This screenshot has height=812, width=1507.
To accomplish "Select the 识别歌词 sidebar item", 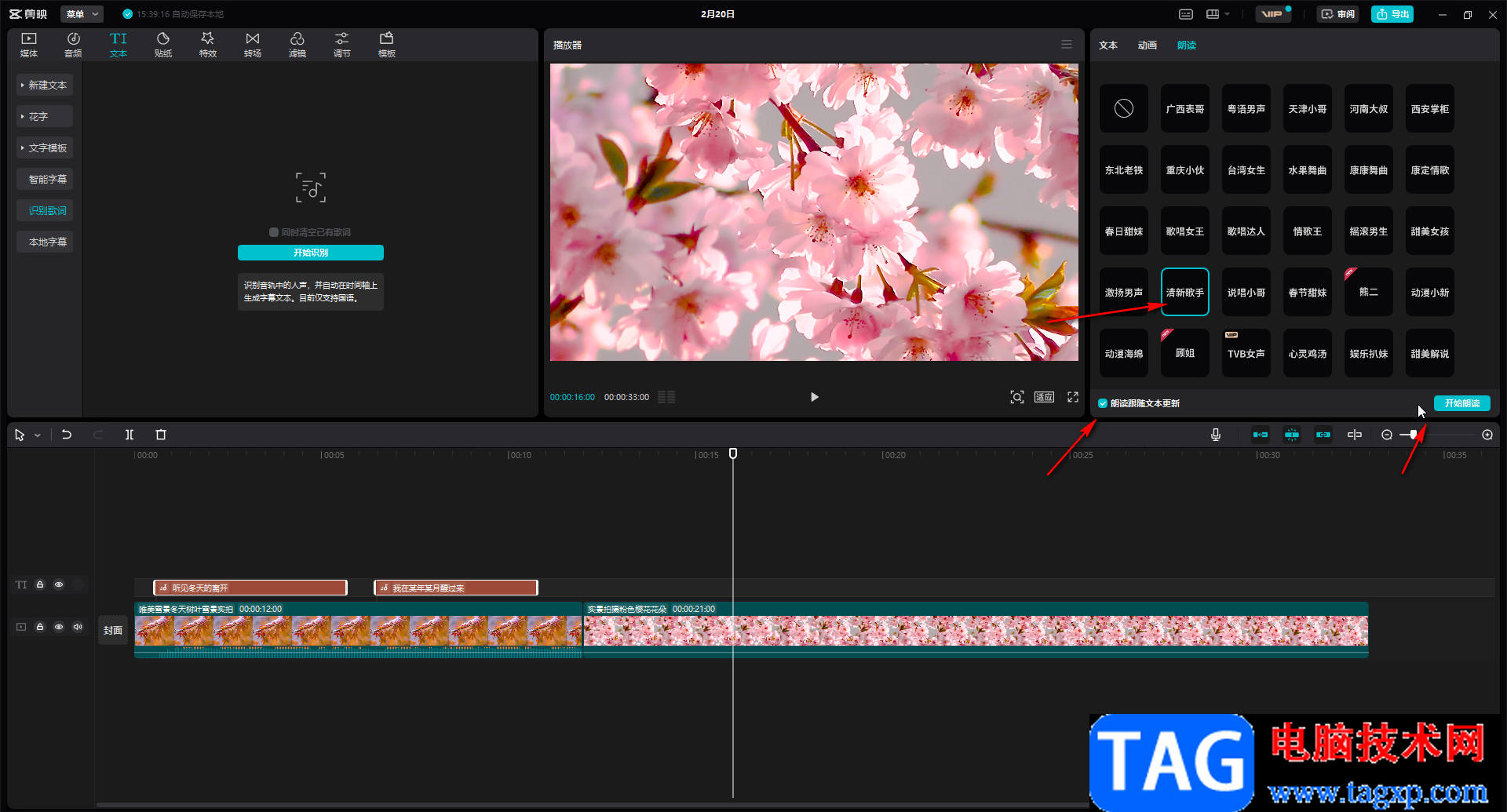I will coord(45,210).
